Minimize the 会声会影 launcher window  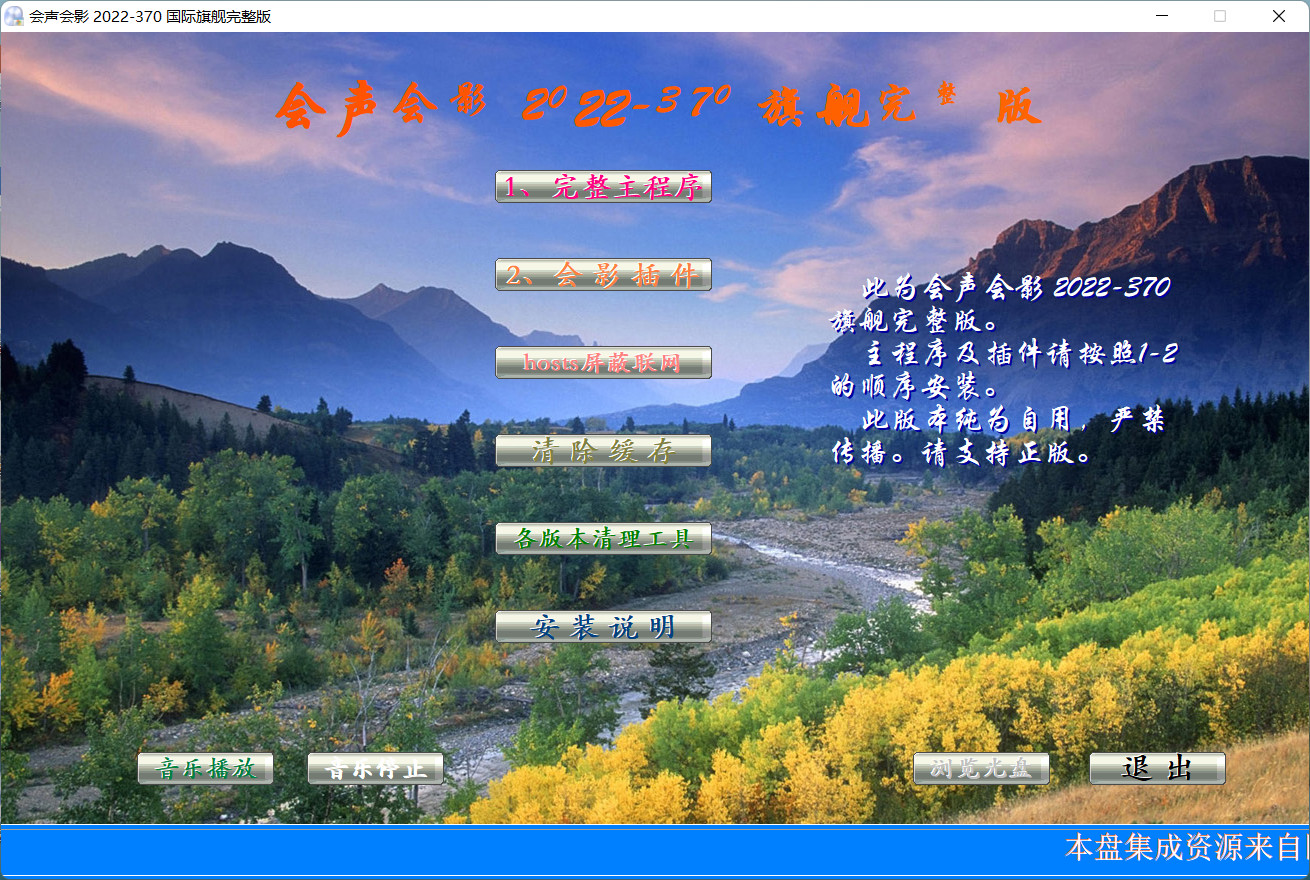click(x=1161, y=16)
